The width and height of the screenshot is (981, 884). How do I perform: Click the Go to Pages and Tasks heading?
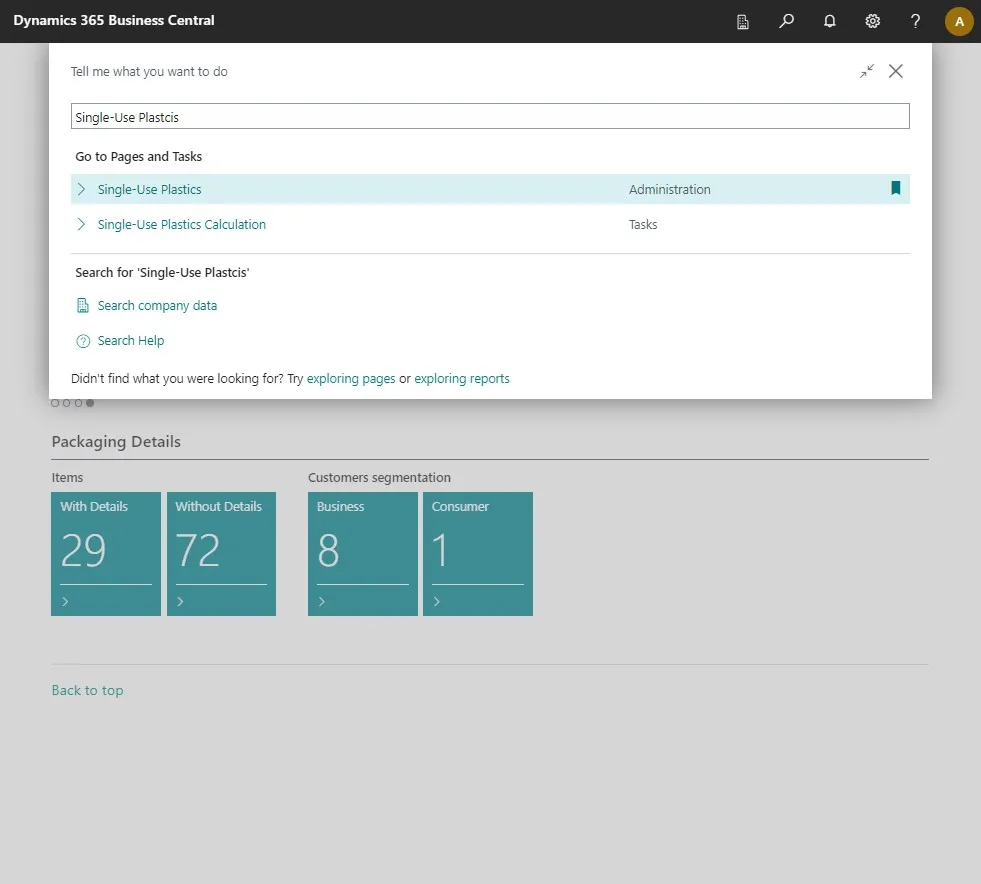coord(138,156)
